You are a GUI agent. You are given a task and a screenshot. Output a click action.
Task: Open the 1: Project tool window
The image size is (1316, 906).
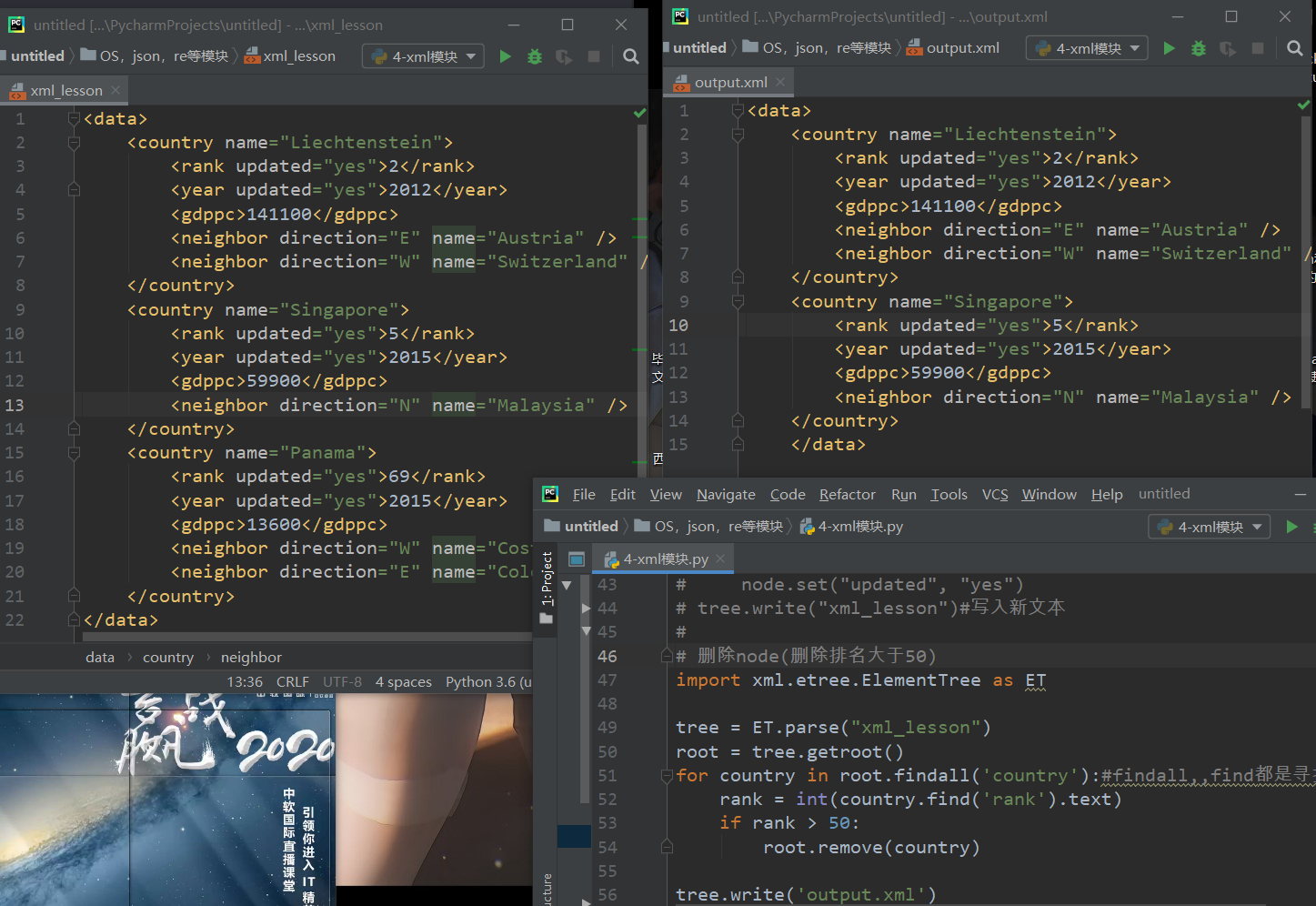pyautogui.click(x=547, y=587)
